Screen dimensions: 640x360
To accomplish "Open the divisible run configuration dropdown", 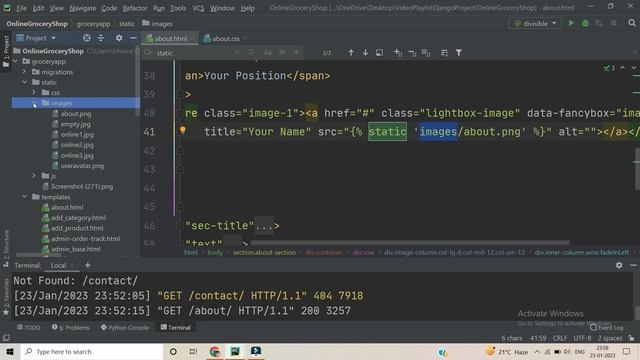I will coord(535,24).
